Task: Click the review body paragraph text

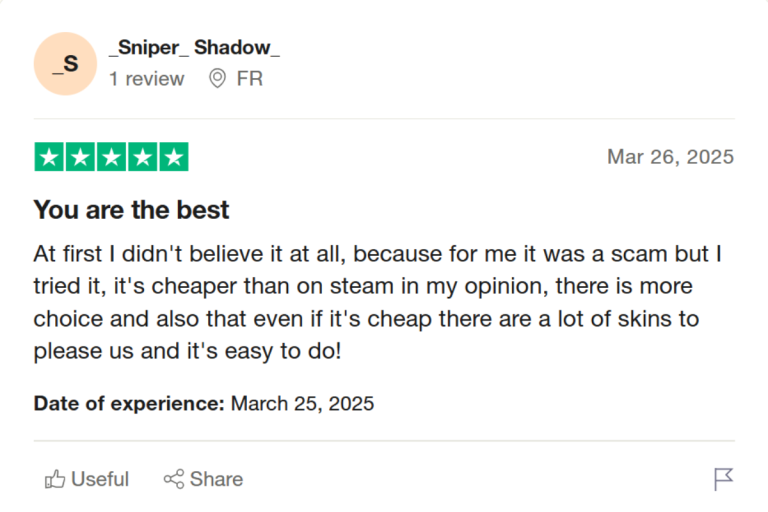Action: click(x=378, y=303)
